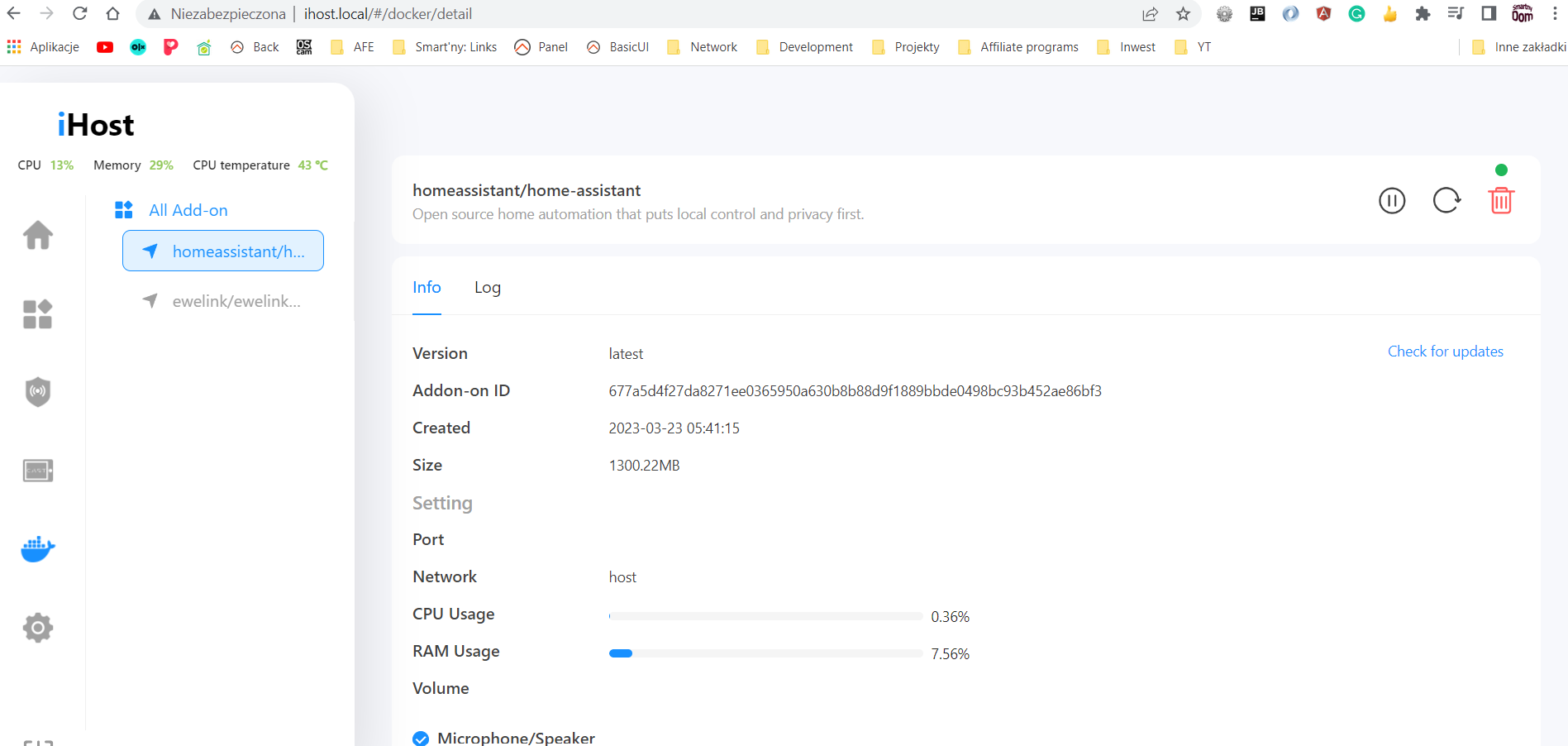The height and width of the screenshot is (746, 1568).
Task: Reload the page in browser
Action: tap(79, 14)
